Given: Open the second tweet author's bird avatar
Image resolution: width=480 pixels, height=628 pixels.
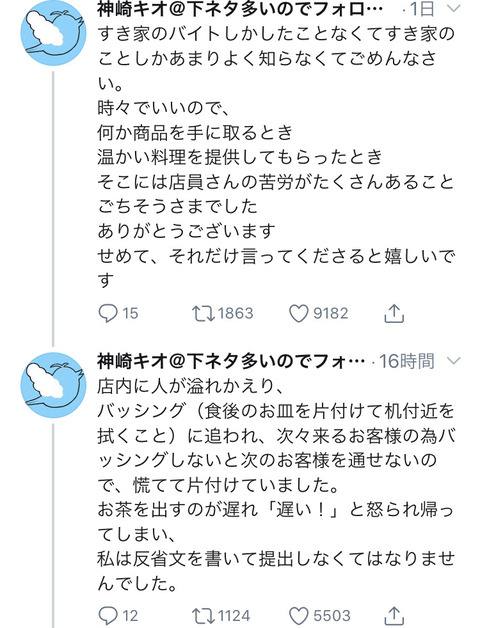Looking at the screenshot, I should [x=53, y=385].
